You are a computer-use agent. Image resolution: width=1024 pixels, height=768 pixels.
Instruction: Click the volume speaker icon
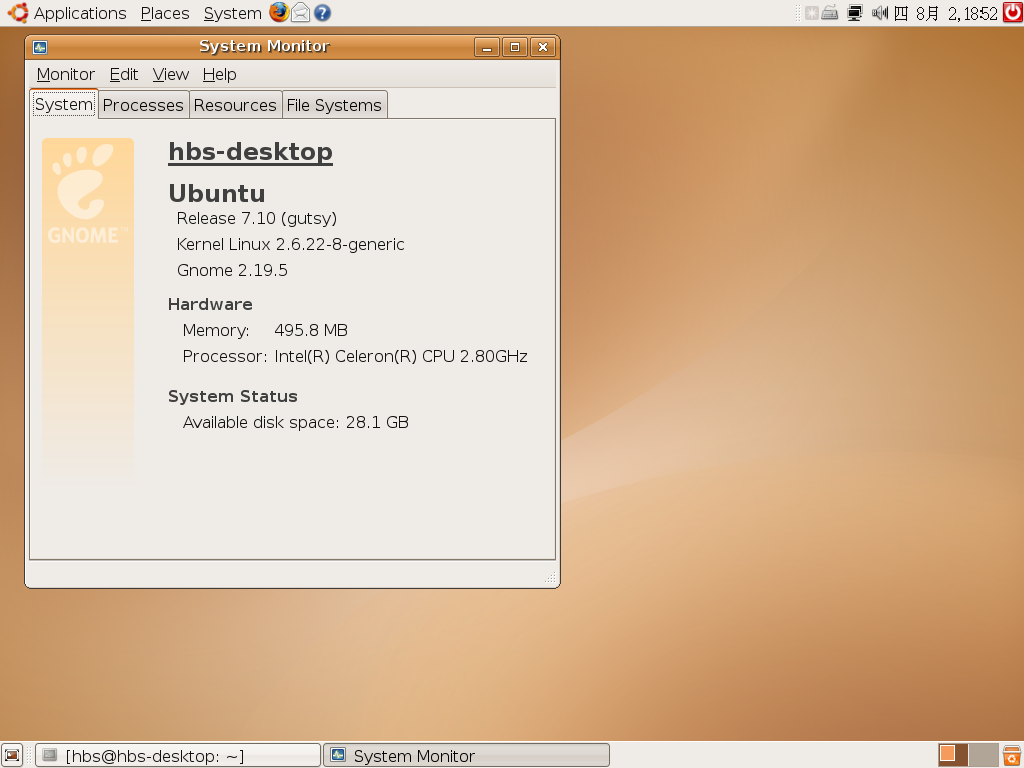tap(880, 12)
